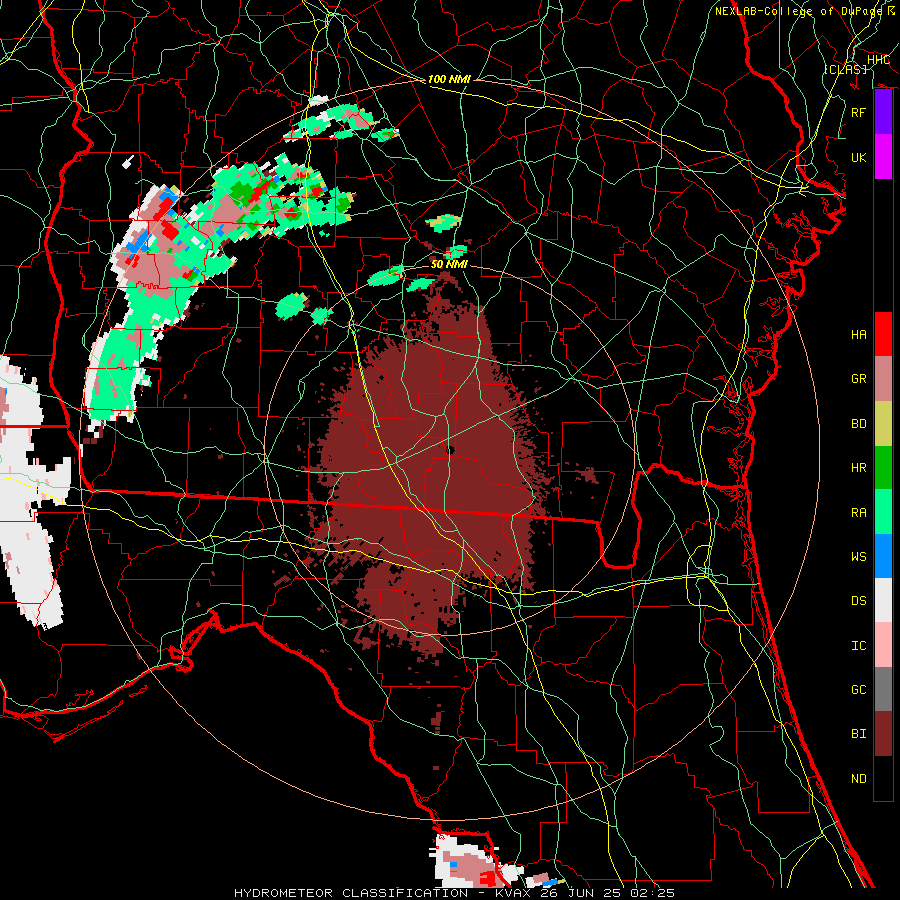Click the "NEXLAB-College of DuPage" credit text

point(799,11)
